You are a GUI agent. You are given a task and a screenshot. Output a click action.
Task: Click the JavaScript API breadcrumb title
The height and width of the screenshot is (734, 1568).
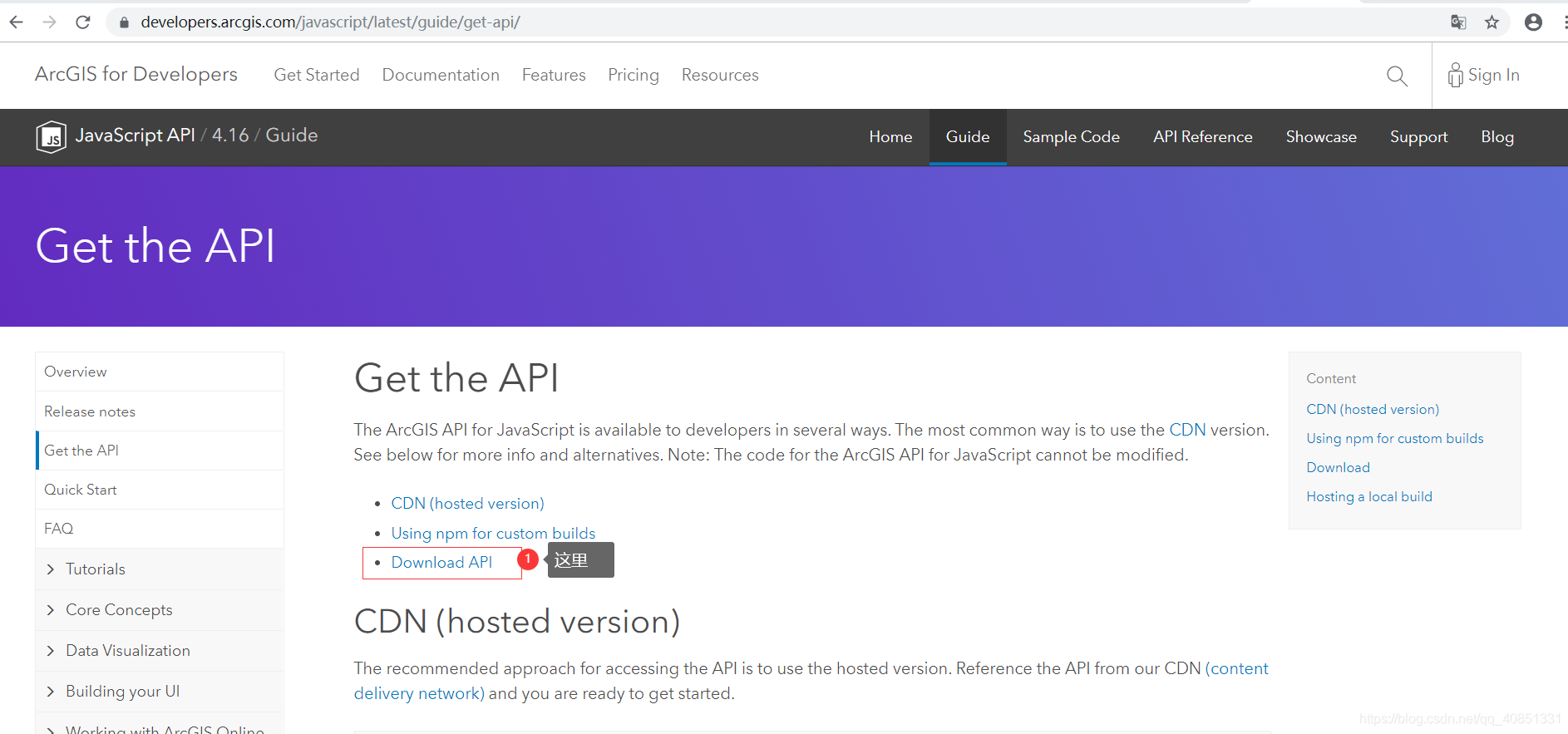tap(136, 135)
